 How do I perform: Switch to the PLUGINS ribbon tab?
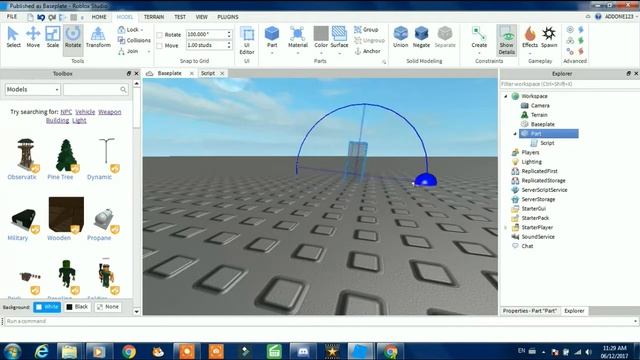pos(228,17)
